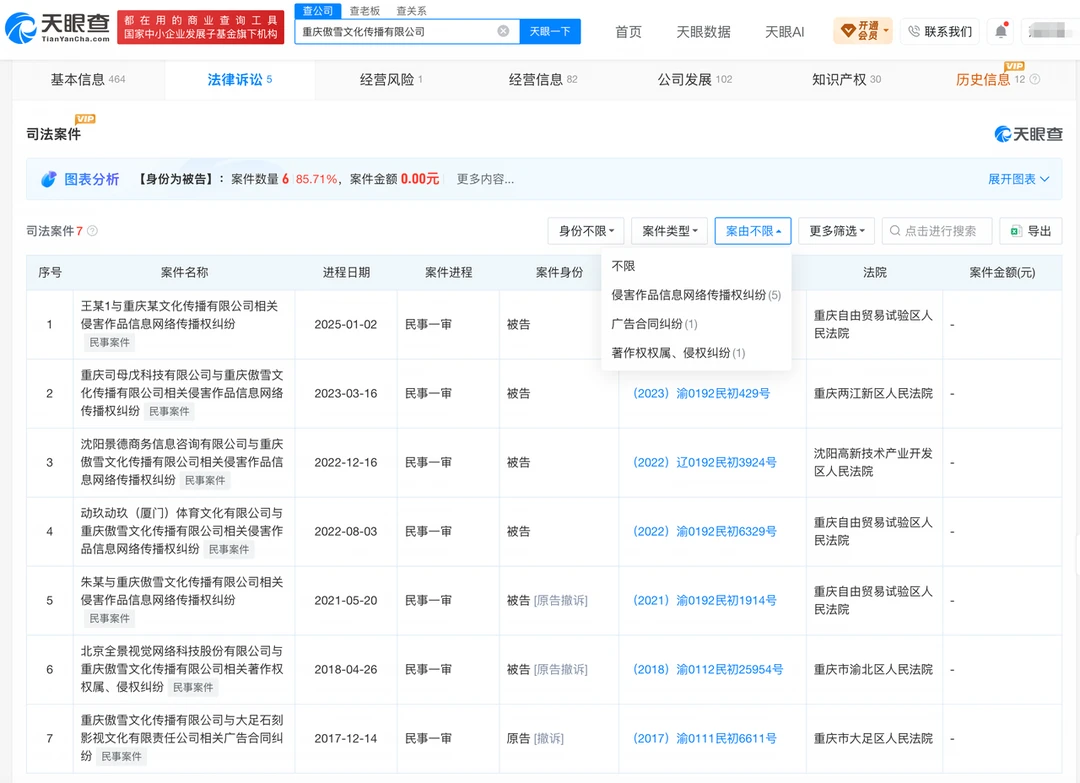
Task: Open notifications bell icon
Action: pyautogui.click(x=1001, y=31)
